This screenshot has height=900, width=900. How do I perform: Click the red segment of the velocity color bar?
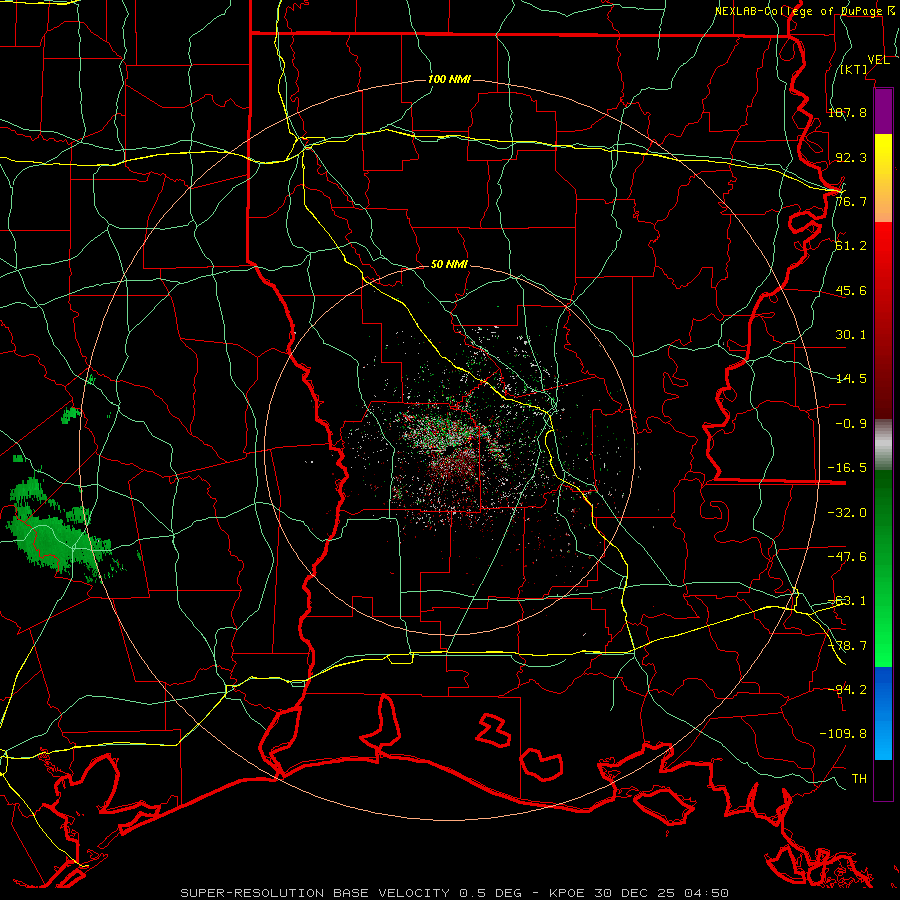point(883,320)
